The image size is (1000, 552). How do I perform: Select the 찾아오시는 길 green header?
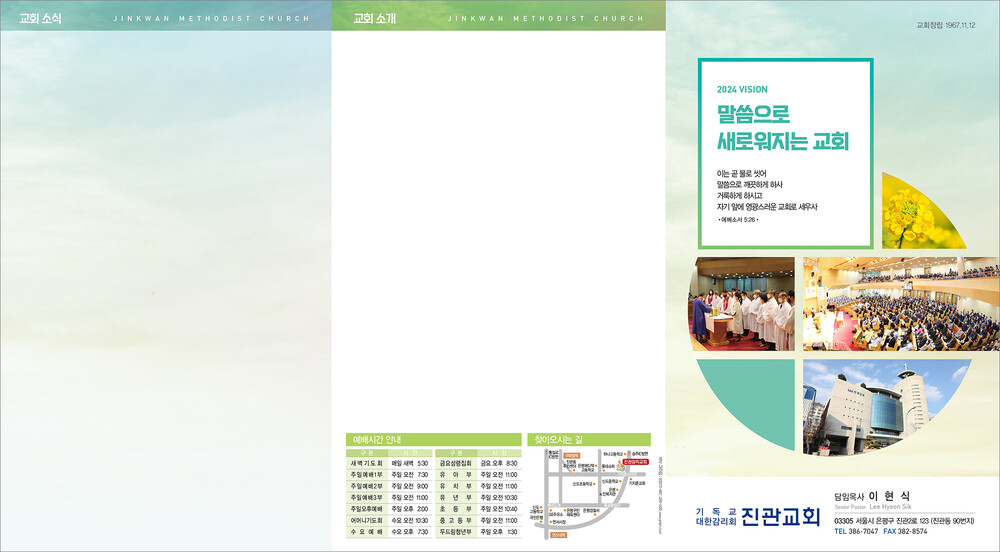[588, 439]
